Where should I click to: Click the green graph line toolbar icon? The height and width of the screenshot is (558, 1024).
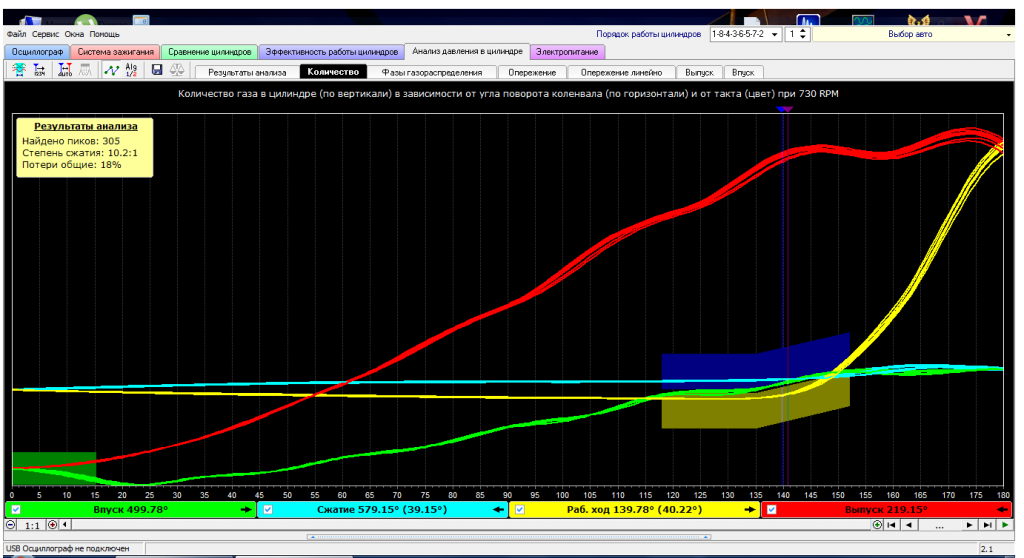point(112,69)
